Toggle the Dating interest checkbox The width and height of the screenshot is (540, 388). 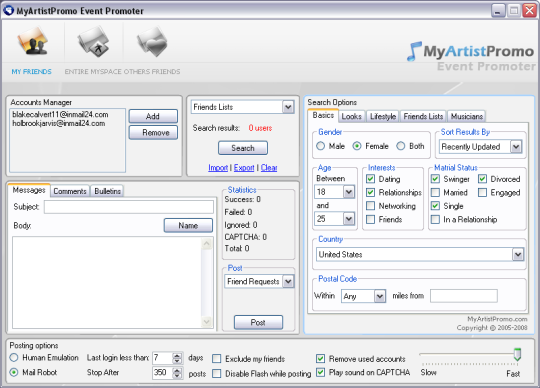tap(371, 179)
